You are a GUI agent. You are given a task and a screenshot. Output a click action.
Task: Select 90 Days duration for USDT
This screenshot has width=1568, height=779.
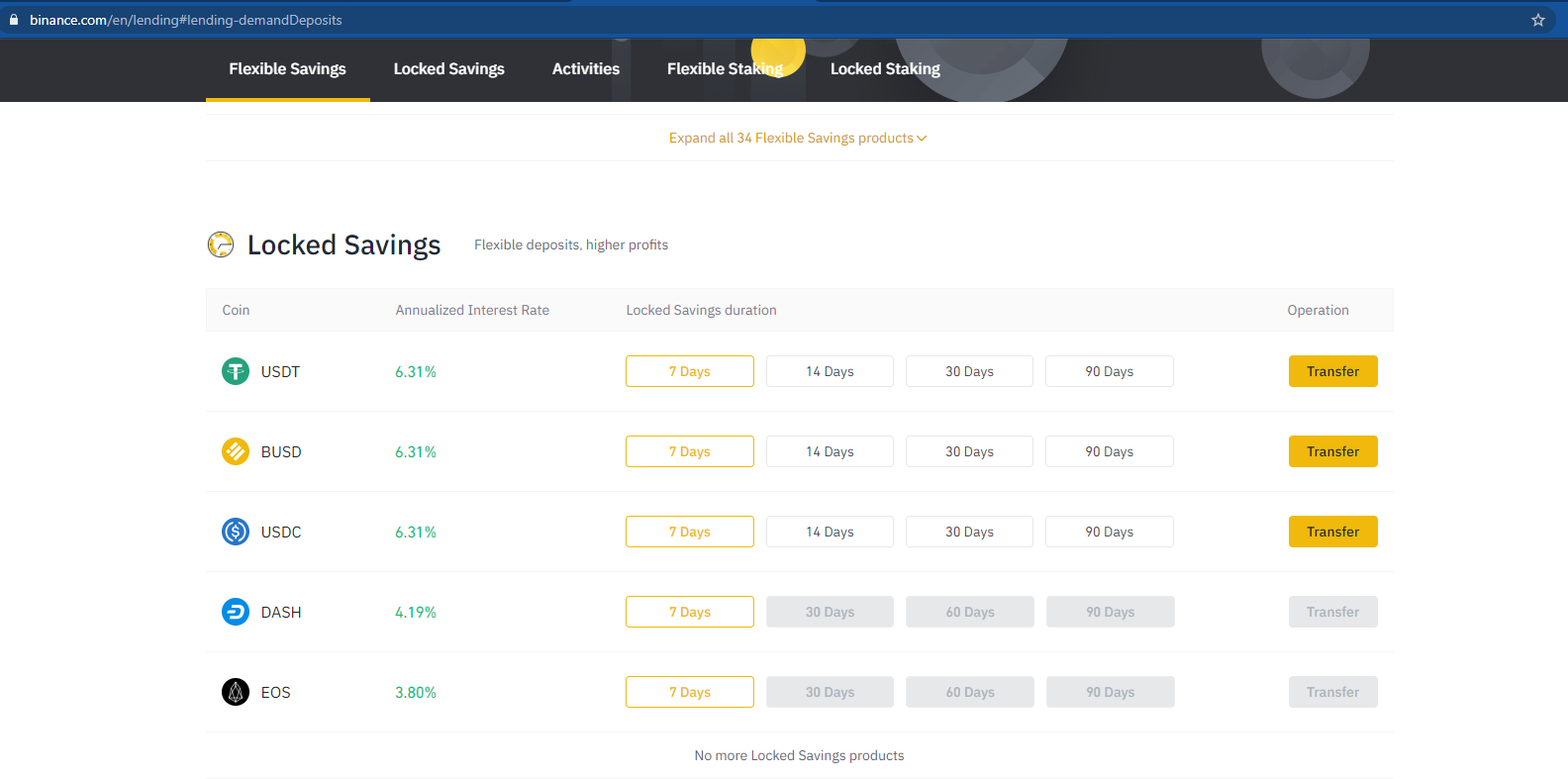pos(1110,371)
